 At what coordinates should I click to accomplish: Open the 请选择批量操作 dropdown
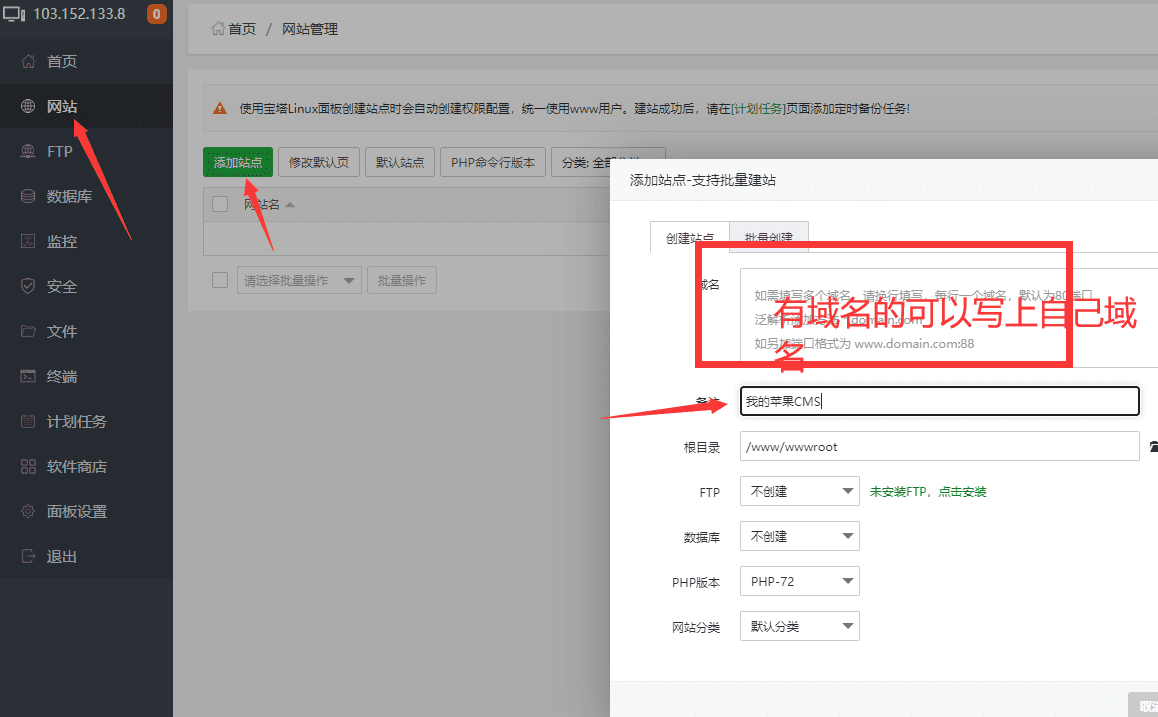coord(299,280)
